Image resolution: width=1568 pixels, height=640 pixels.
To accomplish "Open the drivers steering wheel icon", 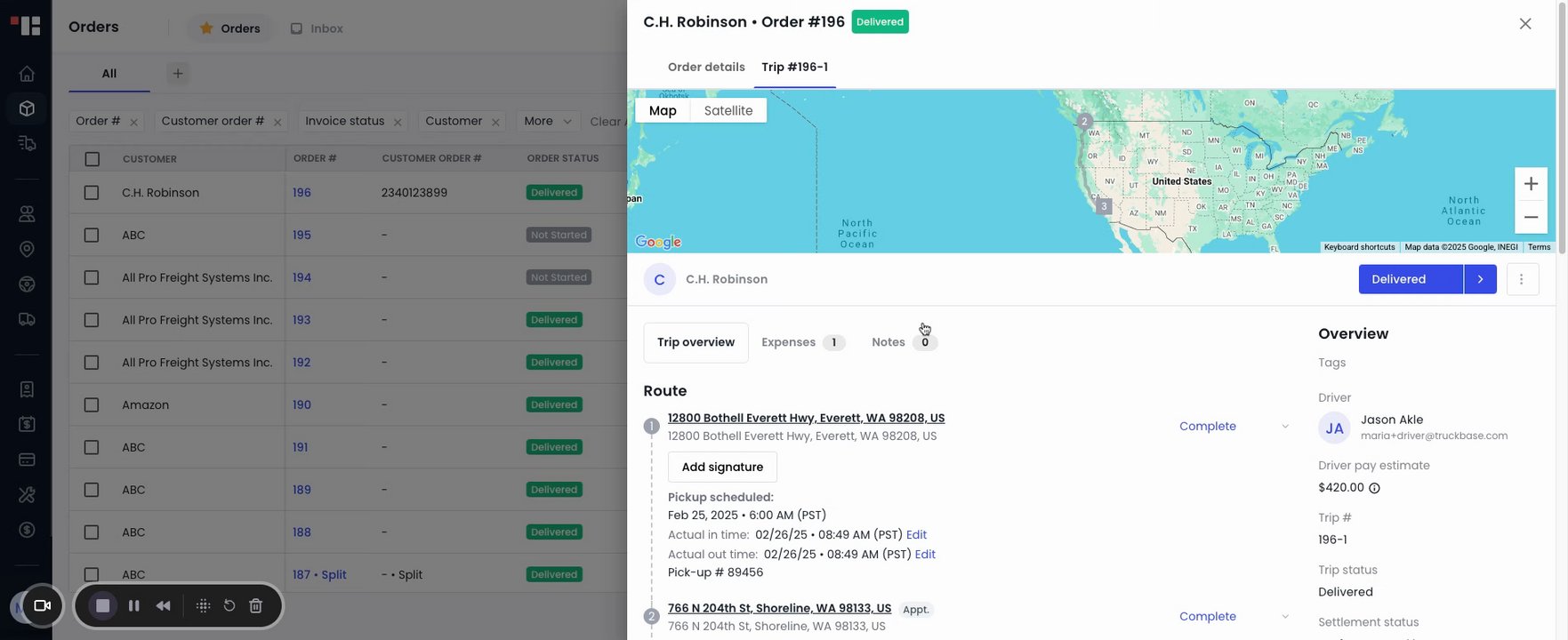I will click(27, 284).
